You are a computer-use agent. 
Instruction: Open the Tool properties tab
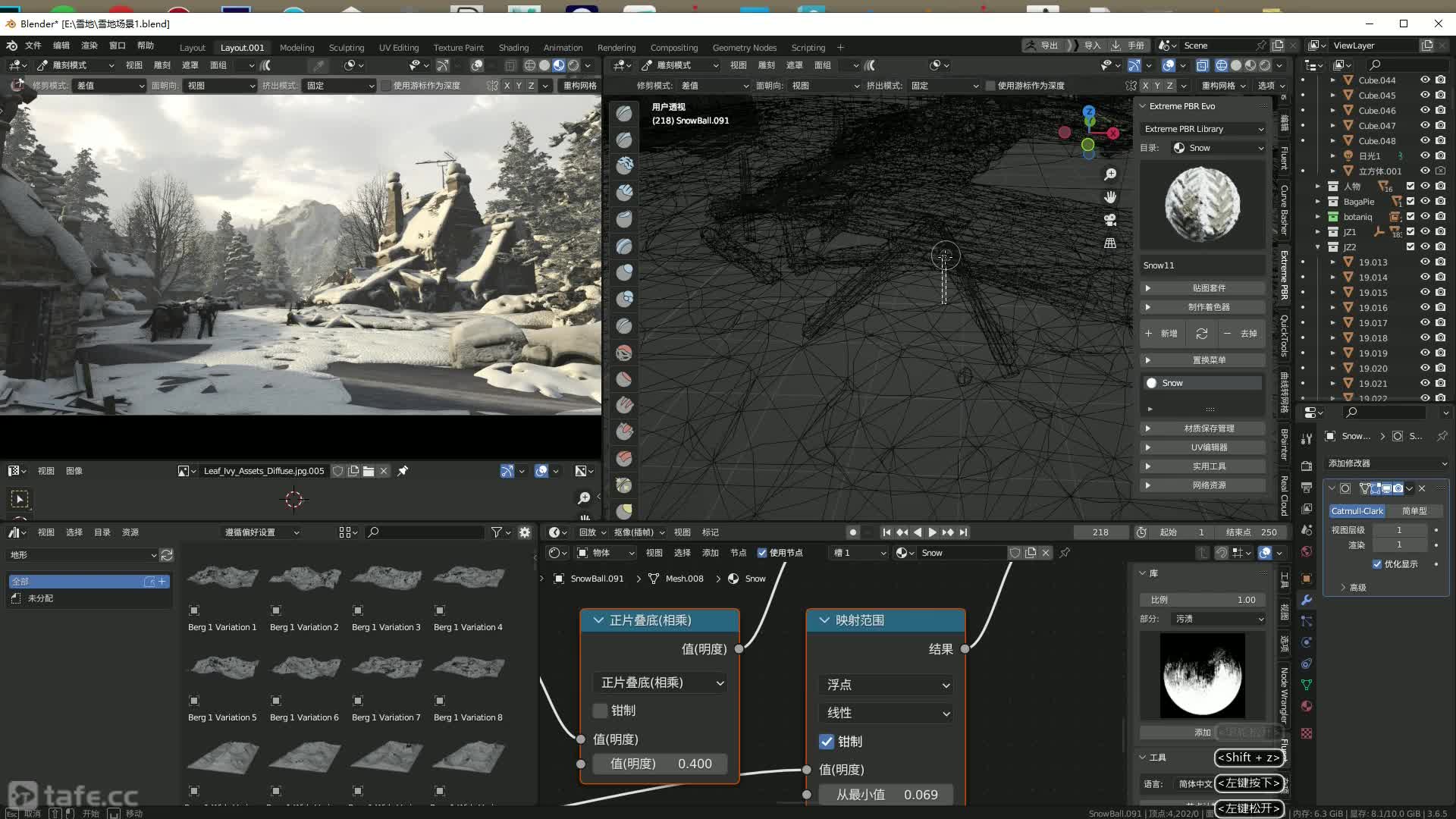[1307, 439]
